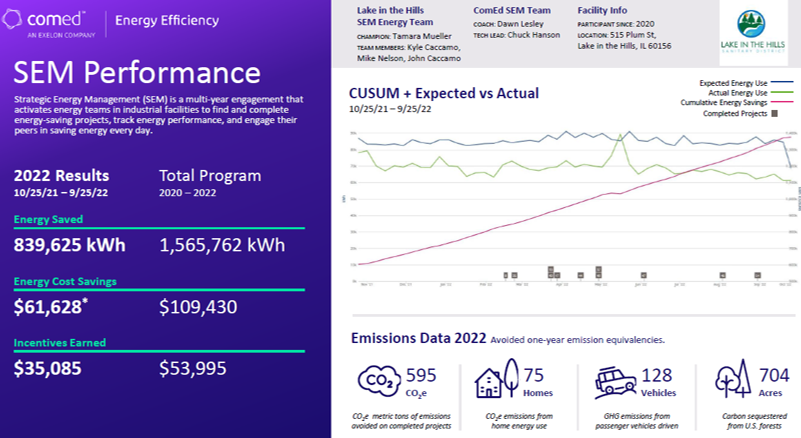Screen dimensions: 801x438
Task: Click the Facility Info heading
Action: click(602, 10)
